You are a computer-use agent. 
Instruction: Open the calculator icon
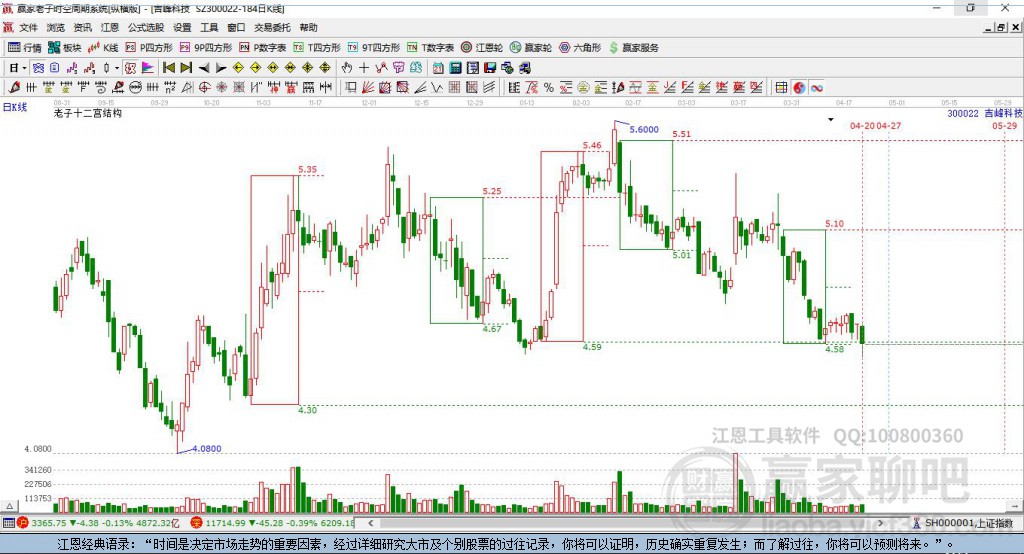point(455,68)
